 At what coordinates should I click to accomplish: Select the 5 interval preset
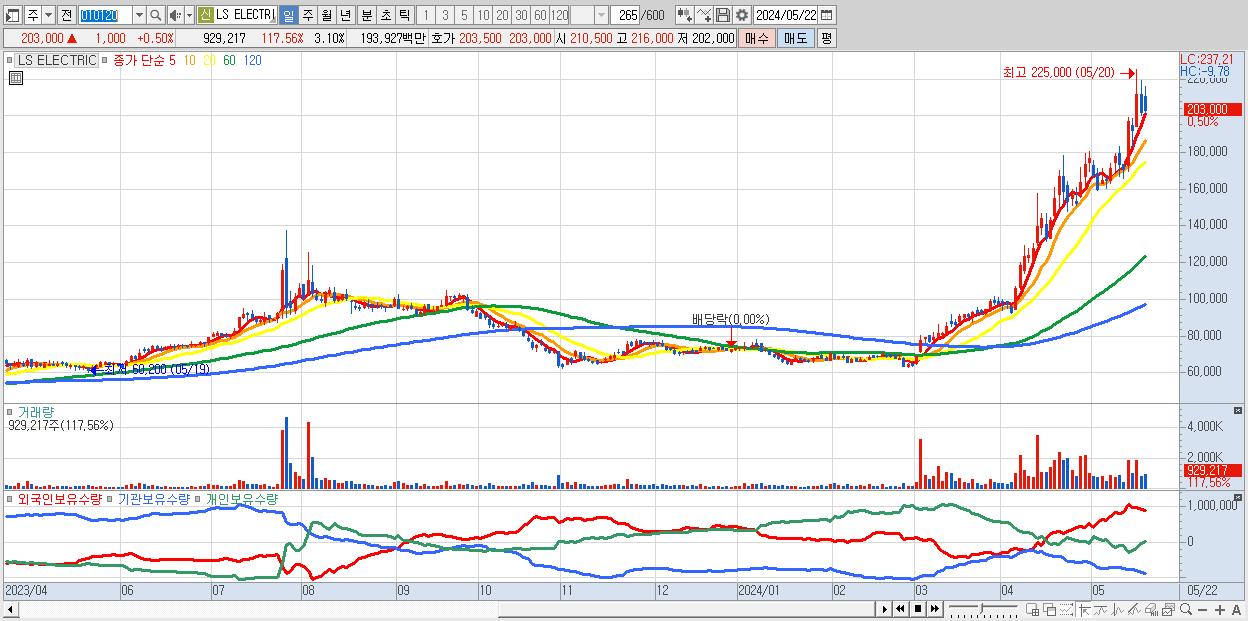tap(464, 15)
